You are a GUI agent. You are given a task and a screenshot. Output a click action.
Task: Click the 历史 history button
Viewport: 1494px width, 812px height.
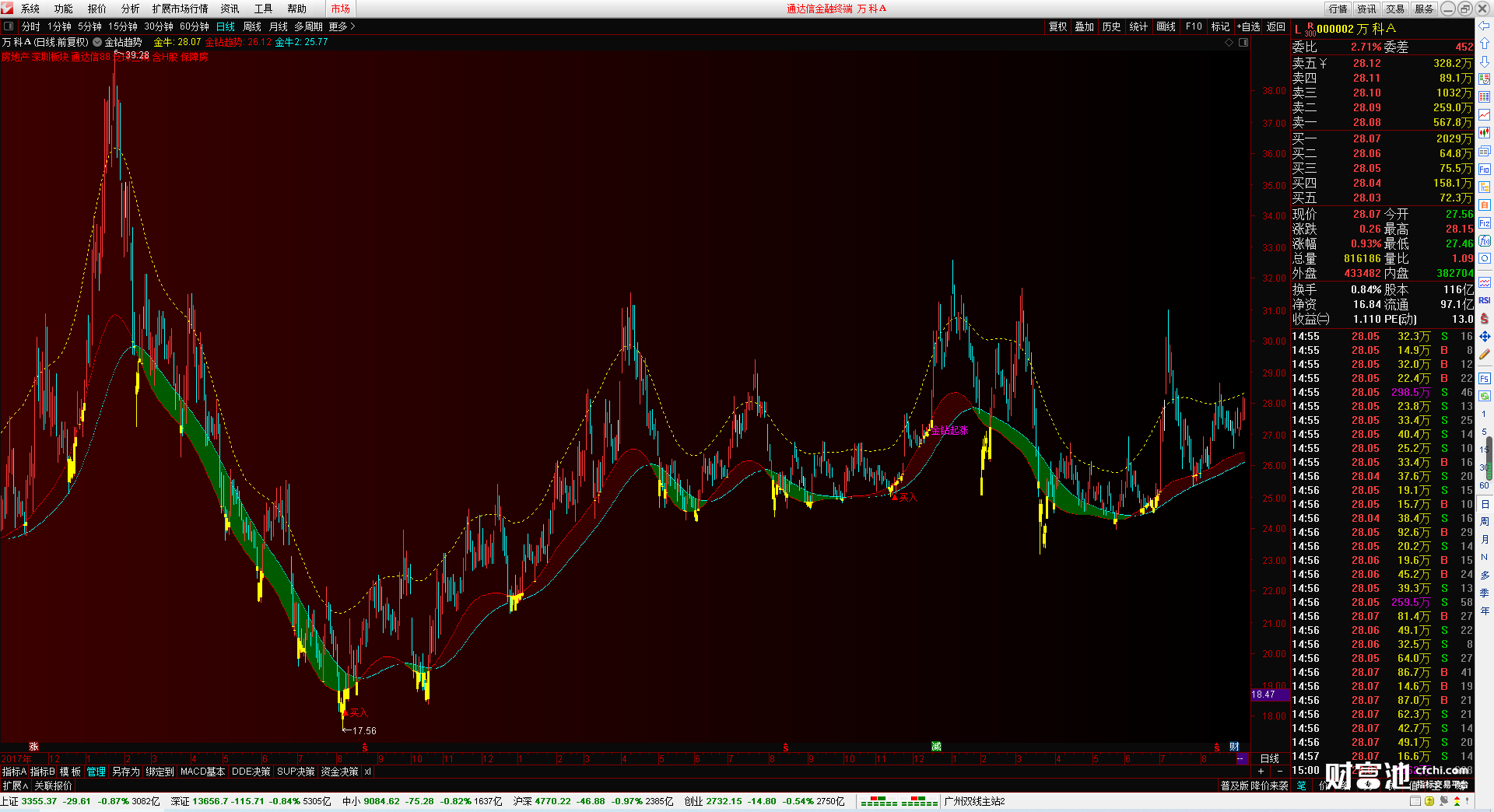coord(1112,26)
